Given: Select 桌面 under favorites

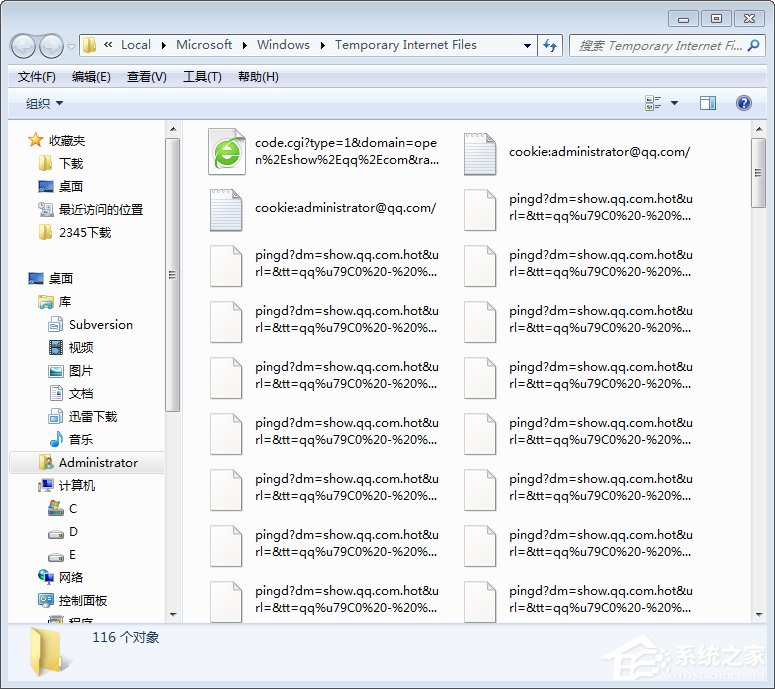Looking at the screenshot, I should click(x=61, y=186).
